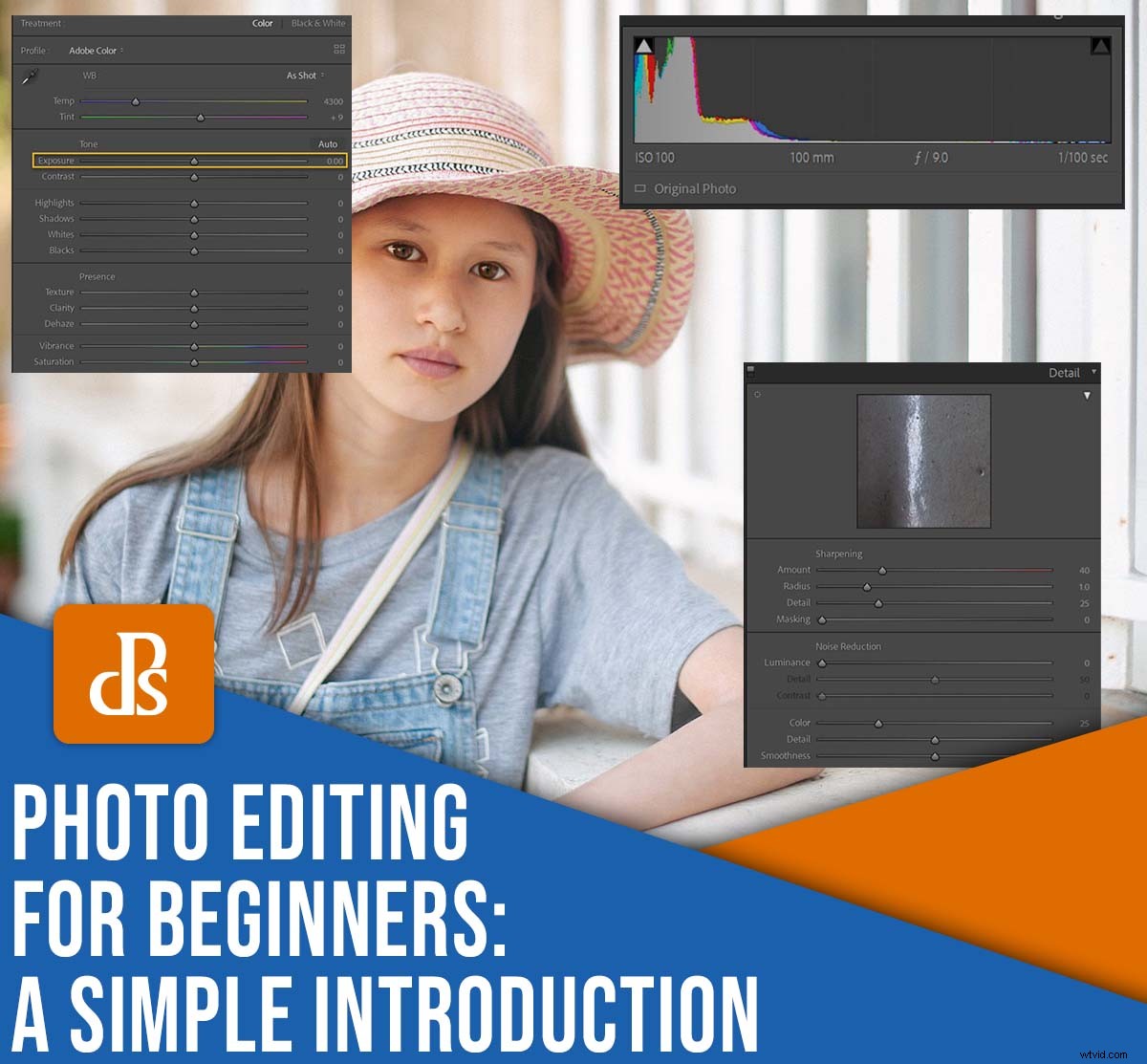Click the panel switch icon on Detail panel header

(750, 371)
